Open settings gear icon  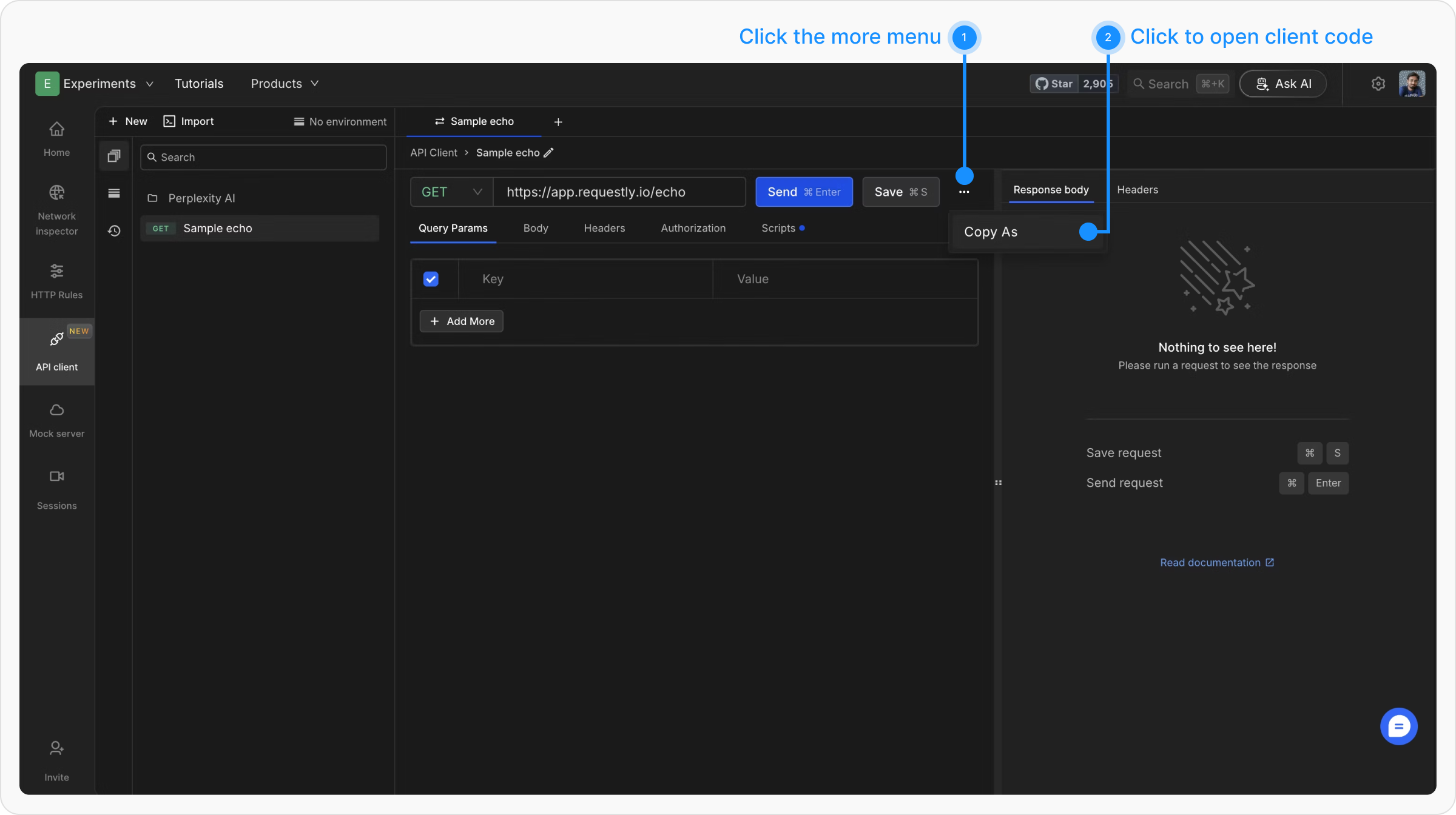(1378, 84)
